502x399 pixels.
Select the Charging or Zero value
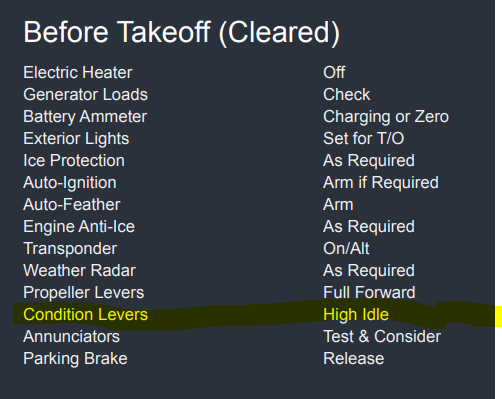(386, 117)
